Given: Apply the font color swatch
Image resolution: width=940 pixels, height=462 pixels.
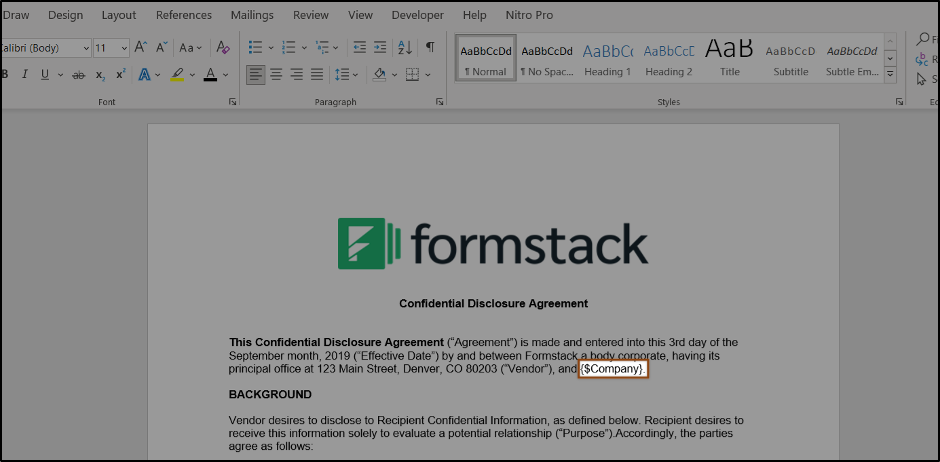Looking at the screenshot, I should click(x=210, y=74).
